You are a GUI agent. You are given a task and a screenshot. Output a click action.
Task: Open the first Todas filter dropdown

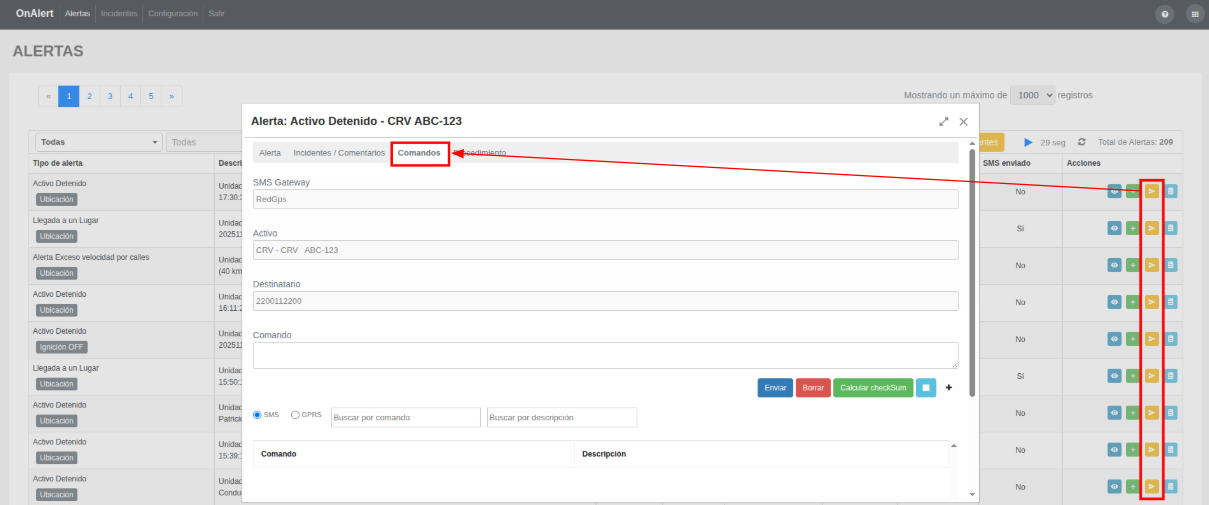click(99, 142)
